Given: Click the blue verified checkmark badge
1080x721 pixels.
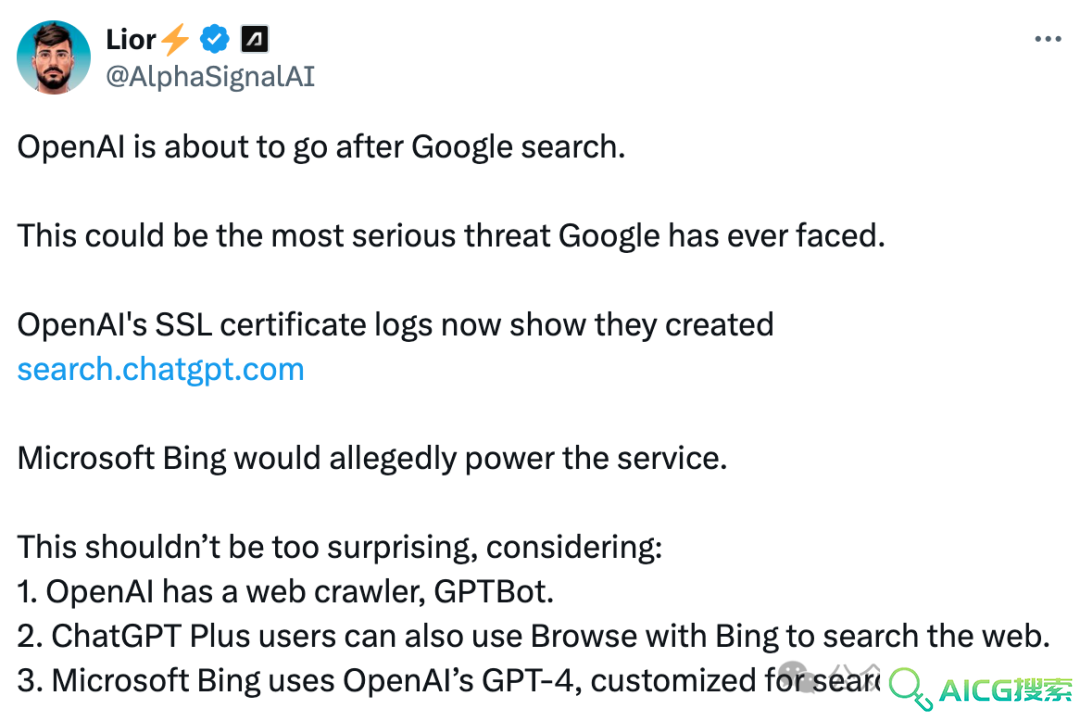Looking at the screenshot, I should click(x=214, y=39).
